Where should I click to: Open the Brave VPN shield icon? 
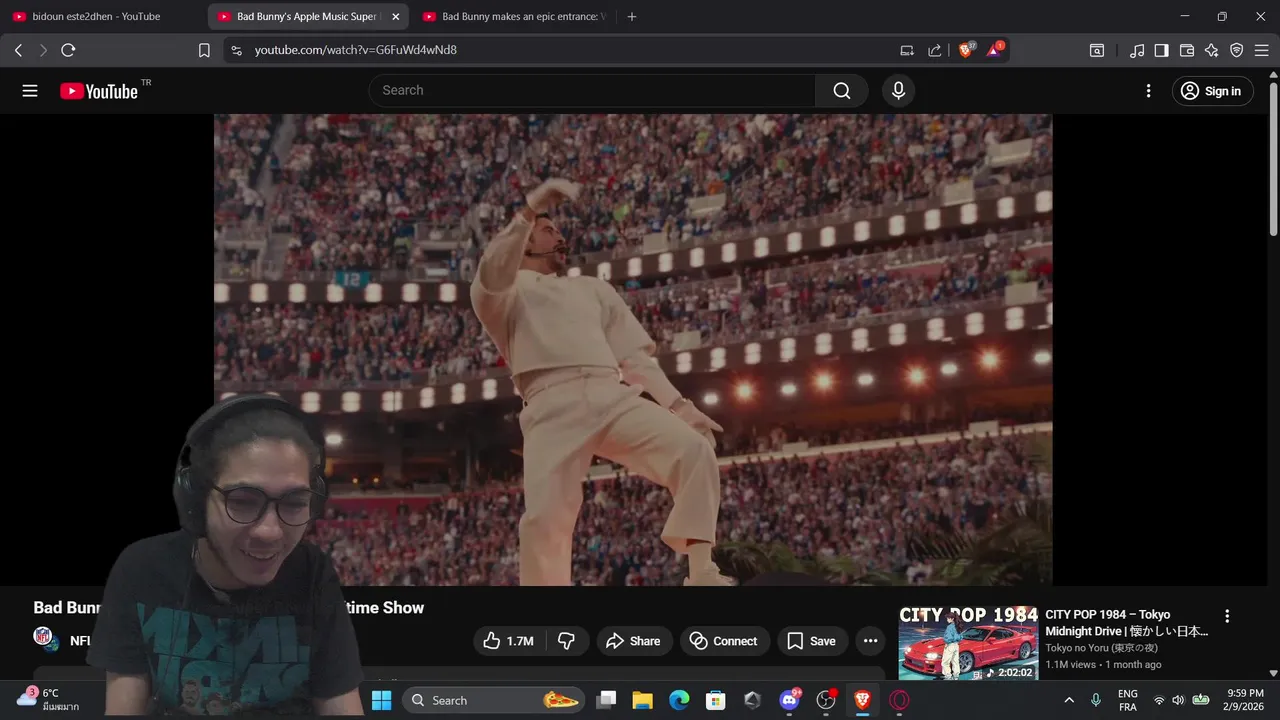[1237, 50]
